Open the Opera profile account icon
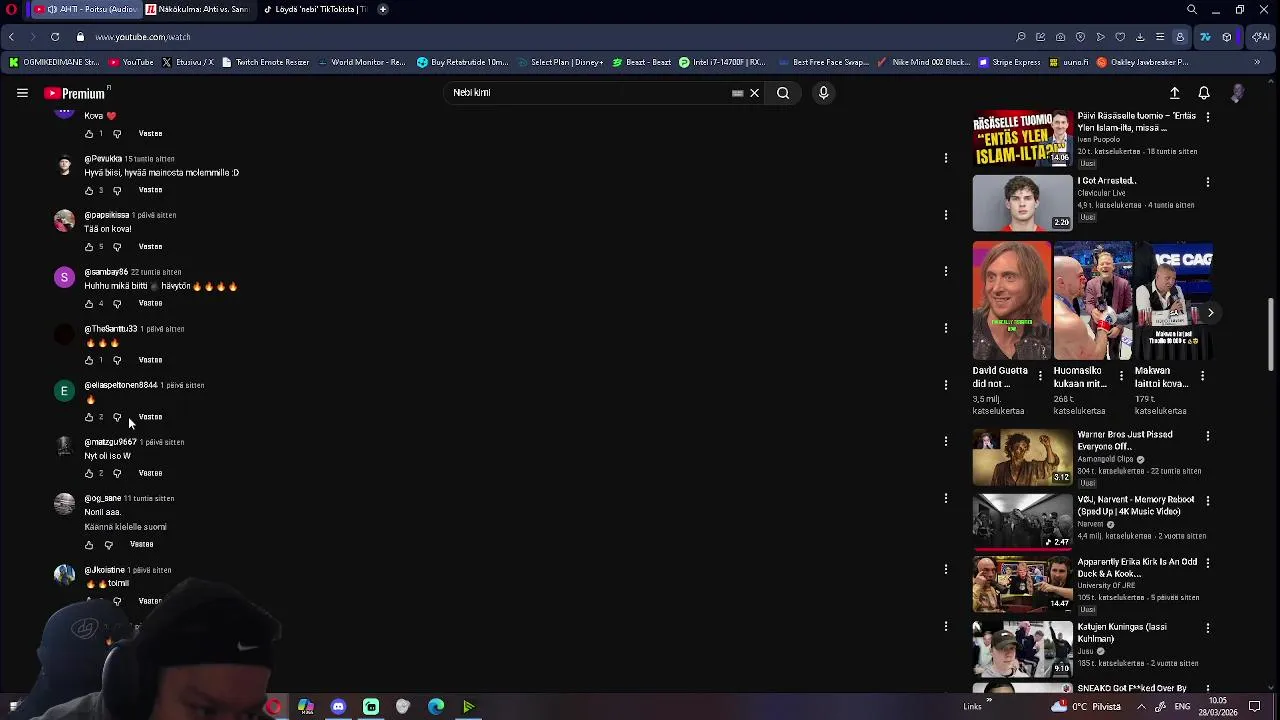 1180,37
